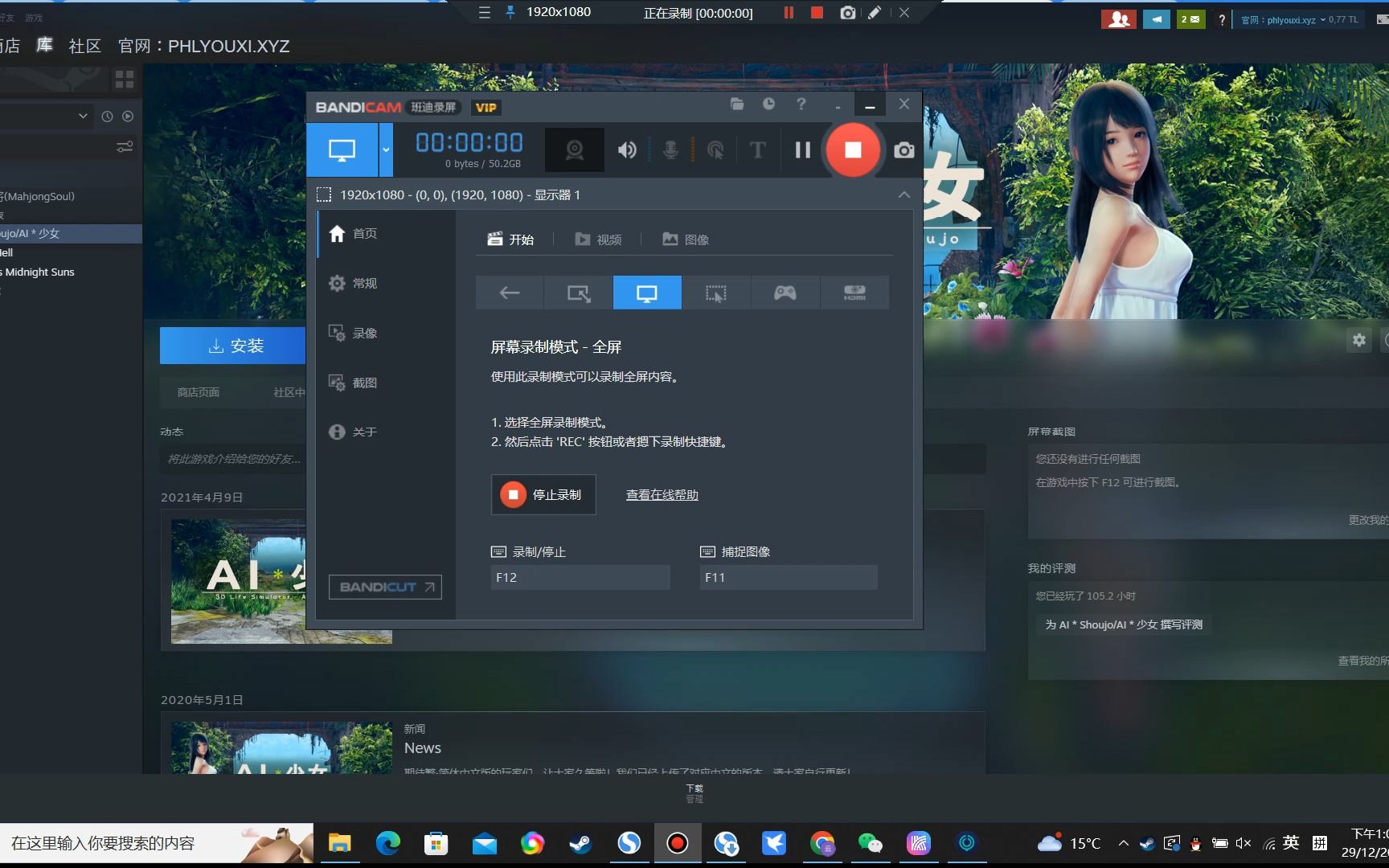Take a screenshot with the camera icon

pos(903,149)
